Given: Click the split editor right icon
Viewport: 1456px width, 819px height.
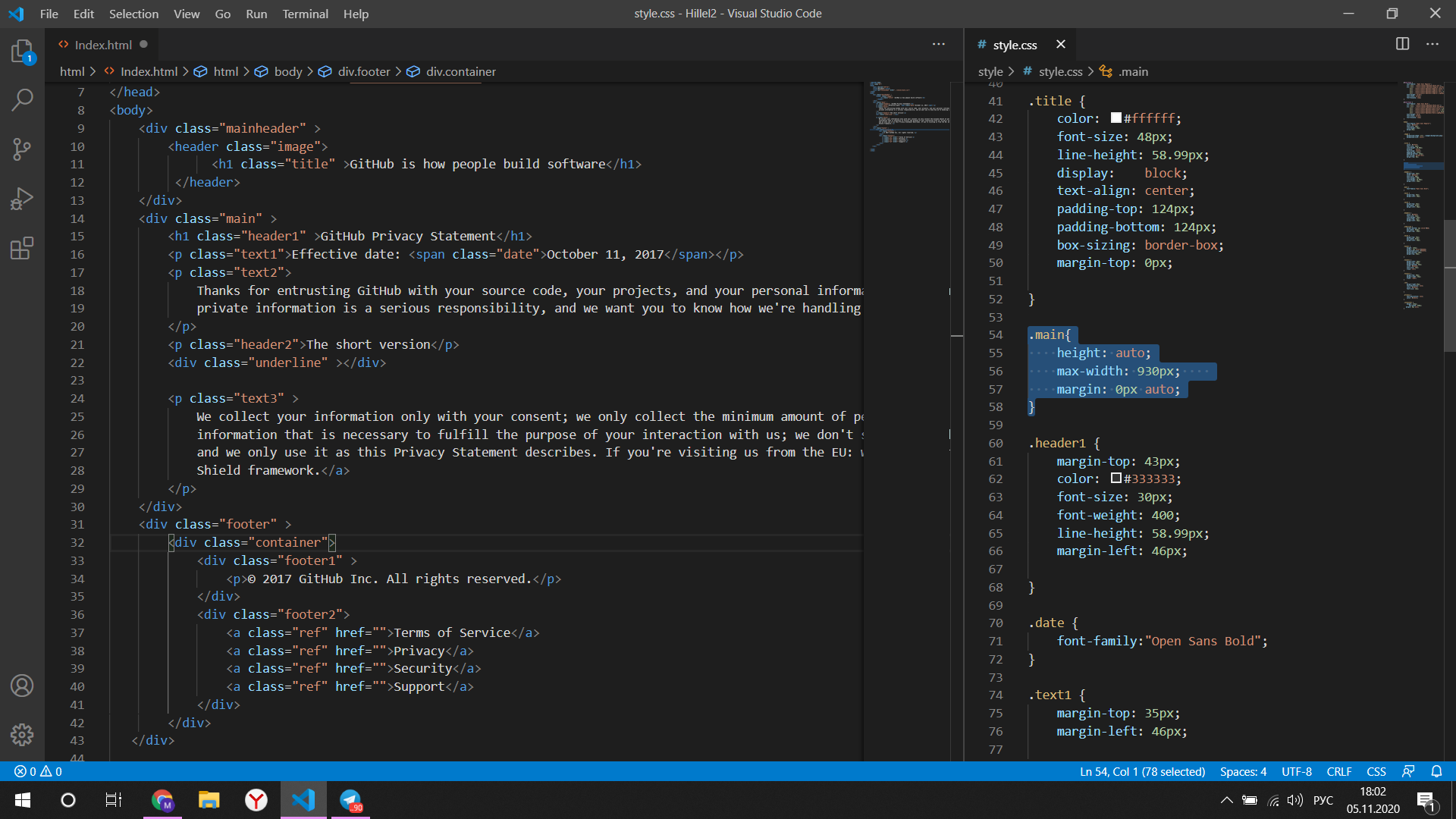Looking at the screenshot, I should click(x=1402, y=44).
